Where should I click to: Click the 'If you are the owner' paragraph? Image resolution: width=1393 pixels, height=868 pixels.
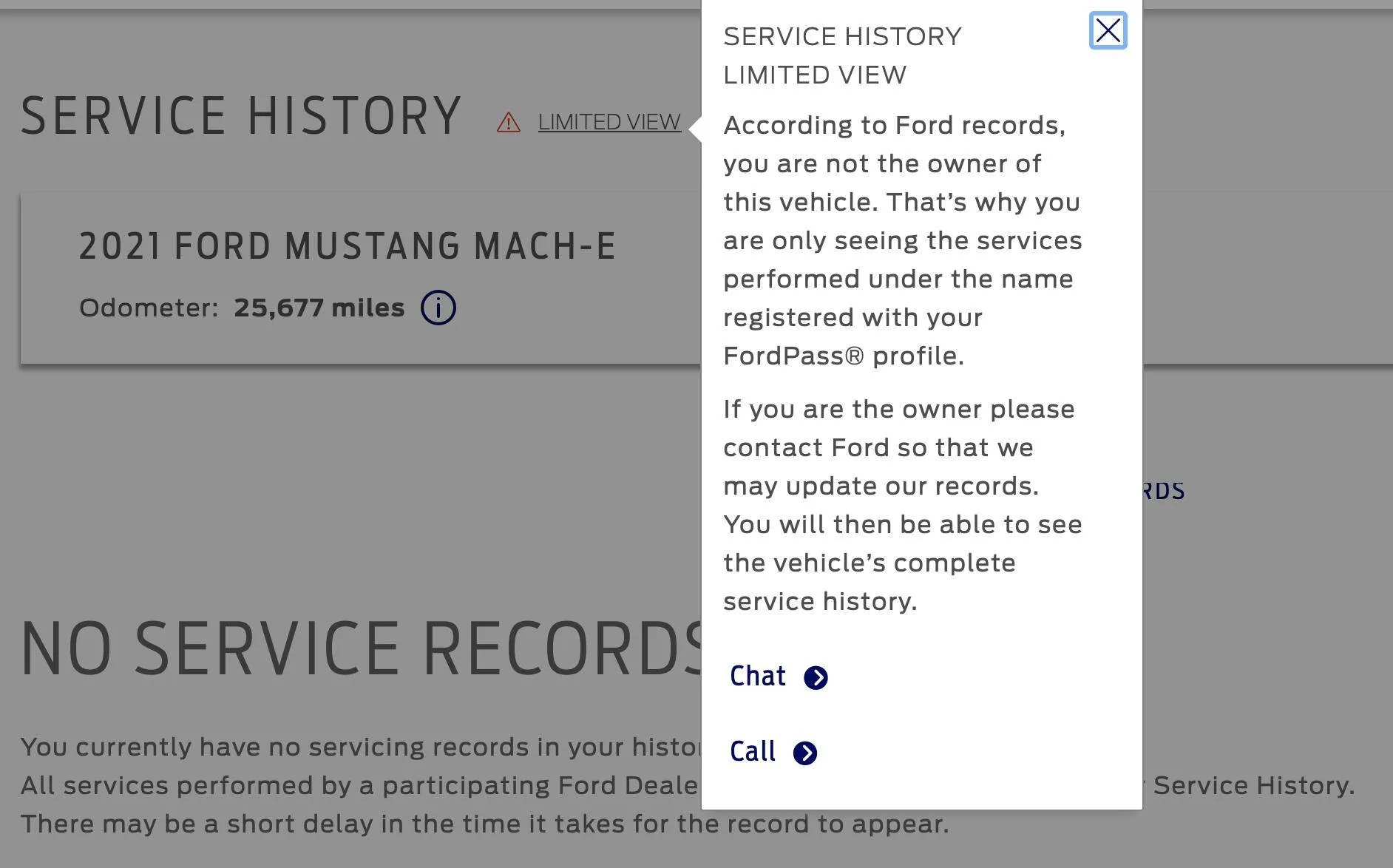tap(903, 505)
